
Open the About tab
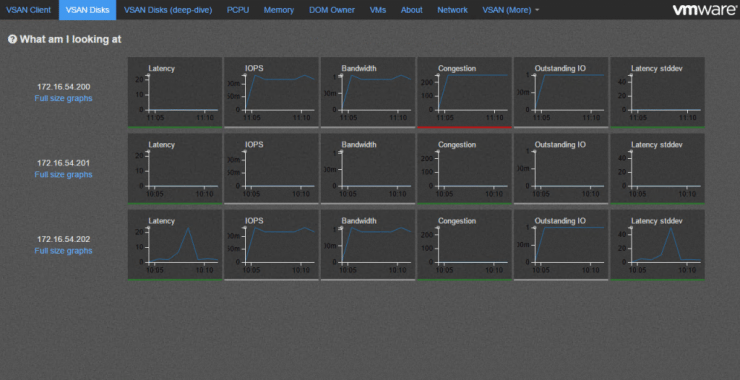(412, 10)
